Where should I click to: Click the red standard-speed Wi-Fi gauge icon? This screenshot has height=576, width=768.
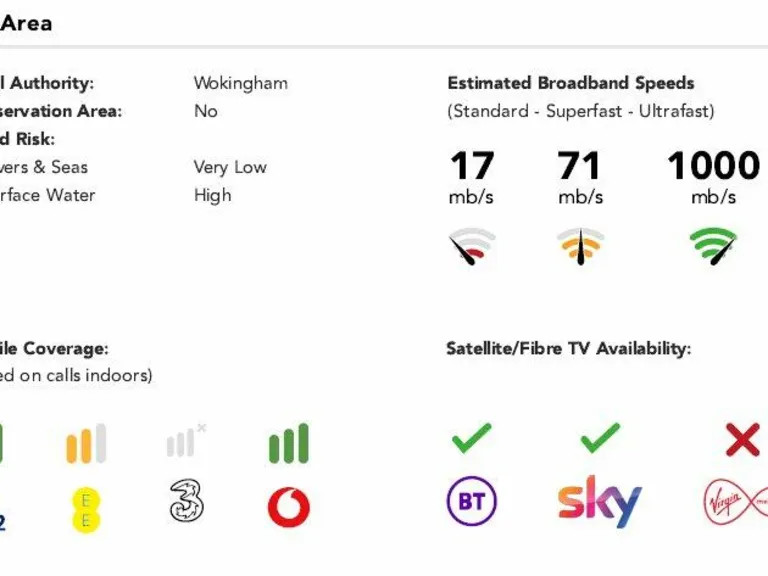[472, 246]
